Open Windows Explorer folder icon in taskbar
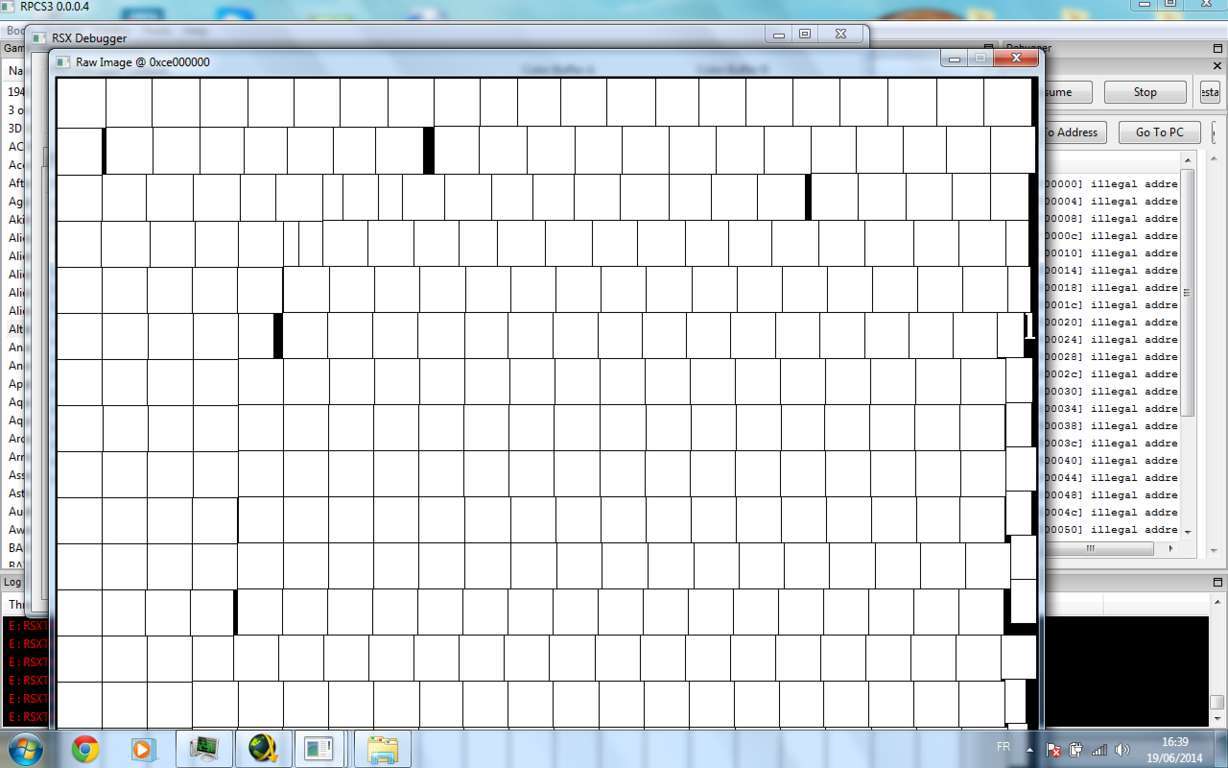 (x=382, y=749)
